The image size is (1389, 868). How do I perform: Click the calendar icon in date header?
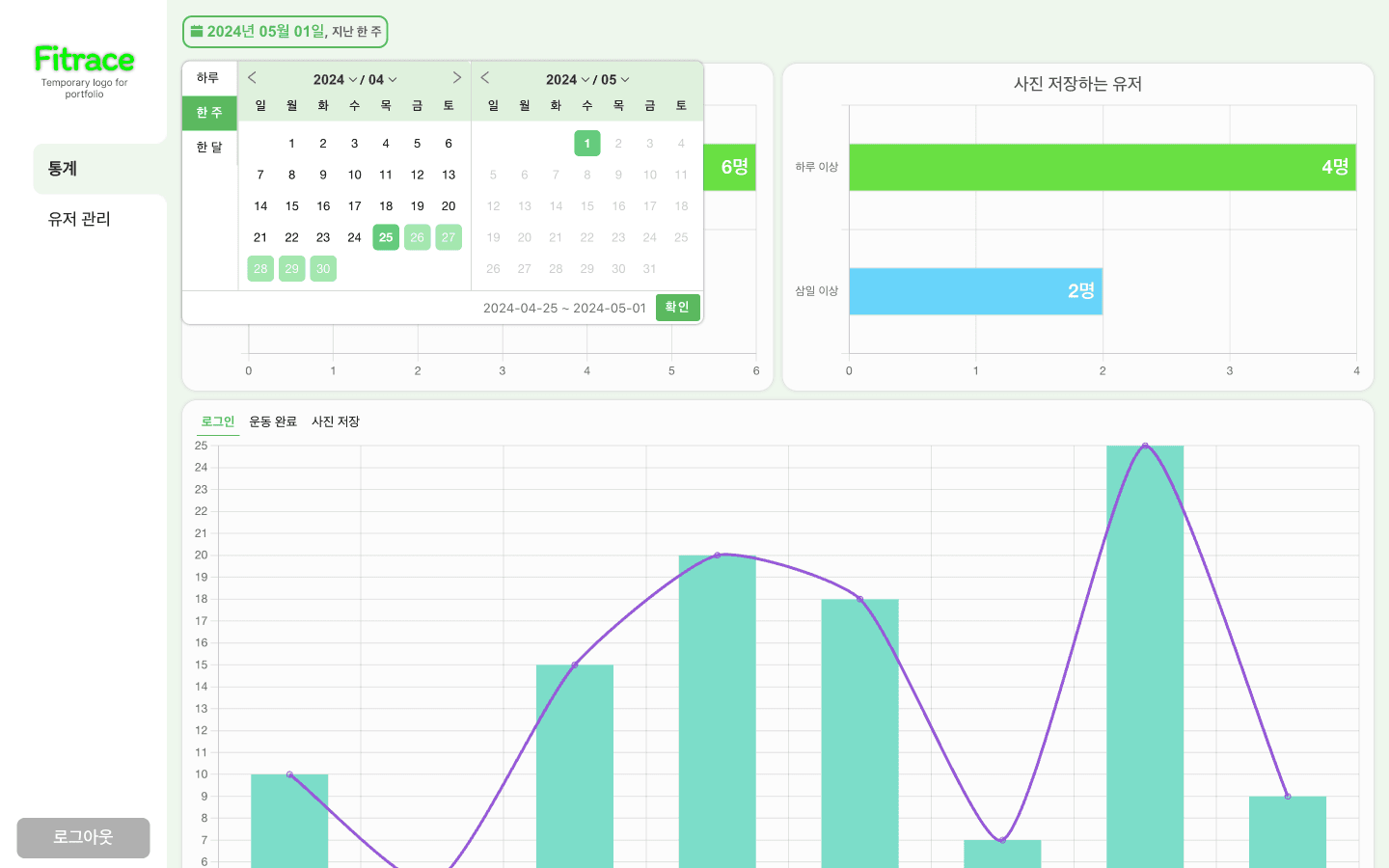coord(197,32)
